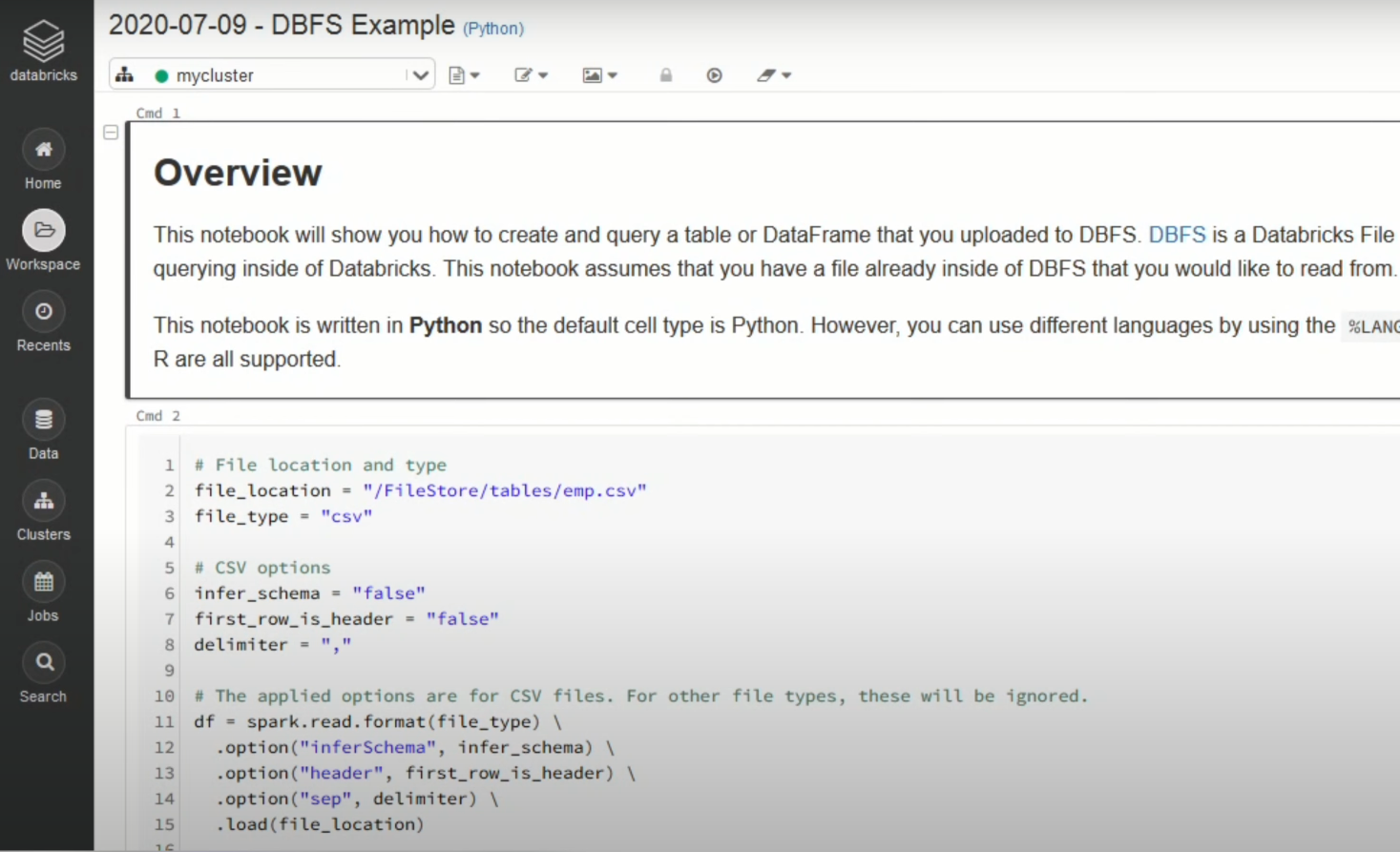
Task: Open the Clear eraser dropdown
Action: (774, 75)
